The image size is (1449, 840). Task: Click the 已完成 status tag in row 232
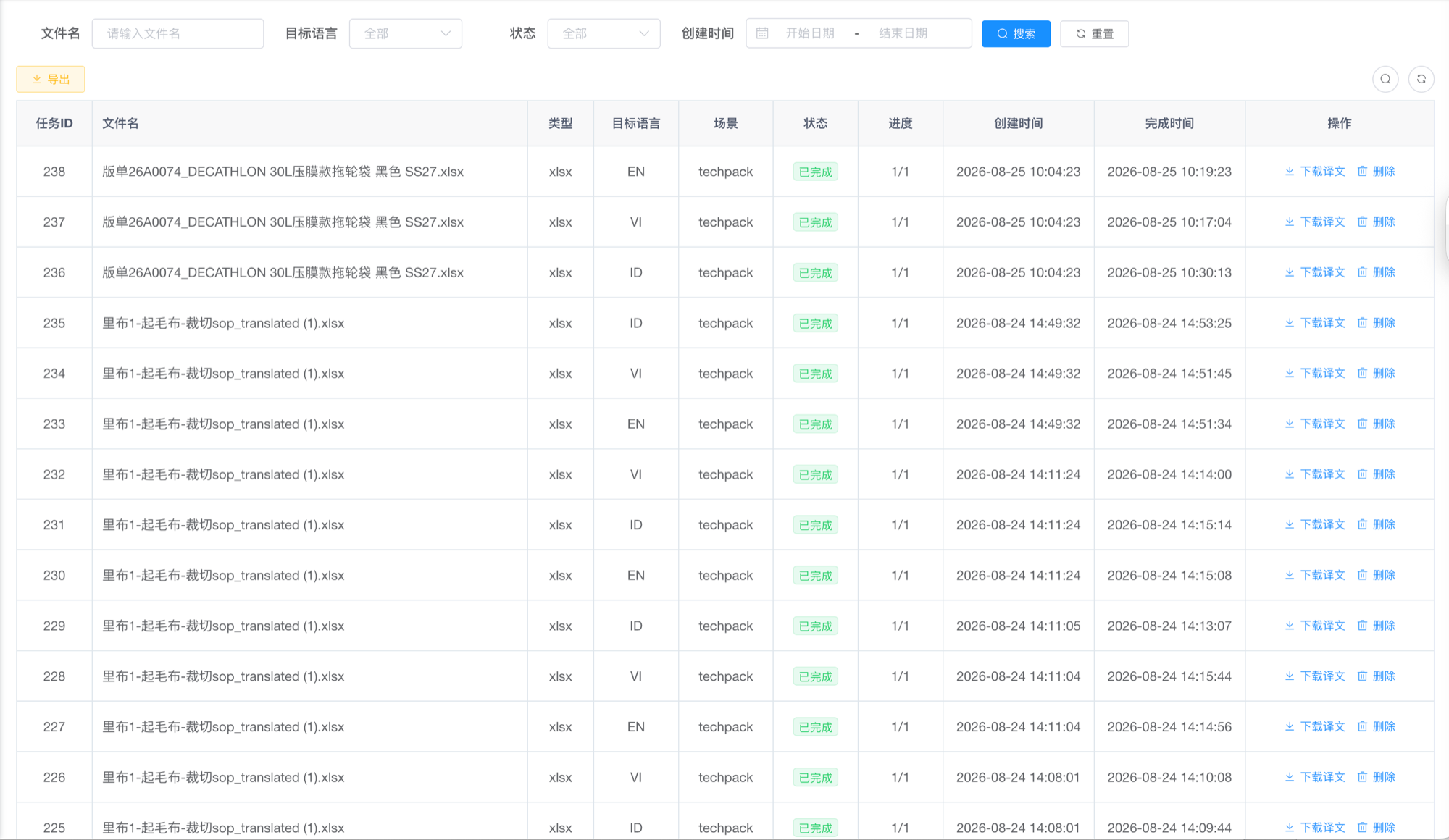click(x=816, y=474)
